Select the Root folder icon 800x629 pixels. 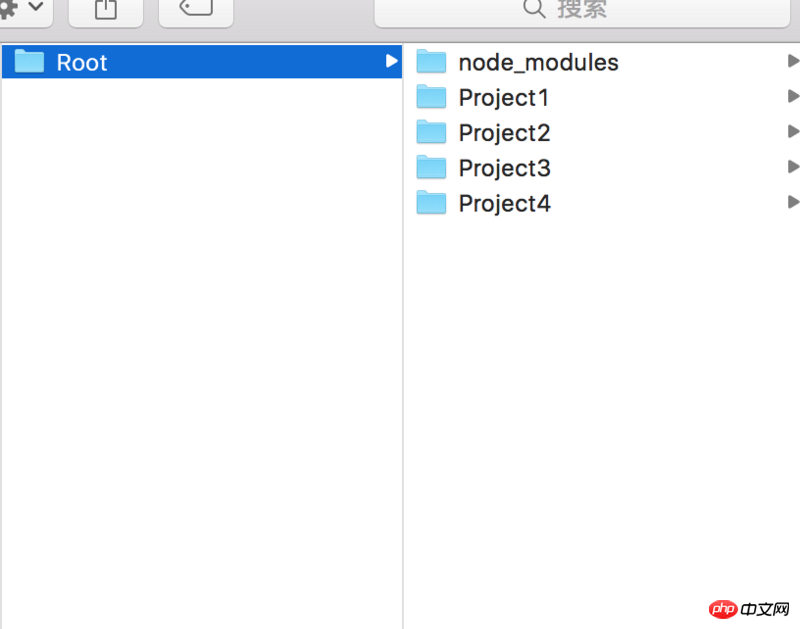click(30, 62)
